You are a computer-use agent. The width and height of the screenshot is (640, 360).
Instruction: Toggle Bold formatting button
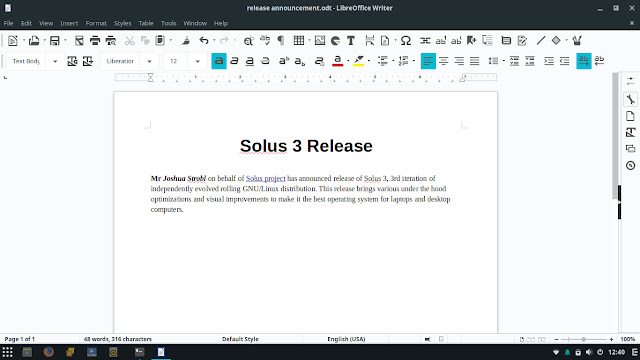[219, 61]
